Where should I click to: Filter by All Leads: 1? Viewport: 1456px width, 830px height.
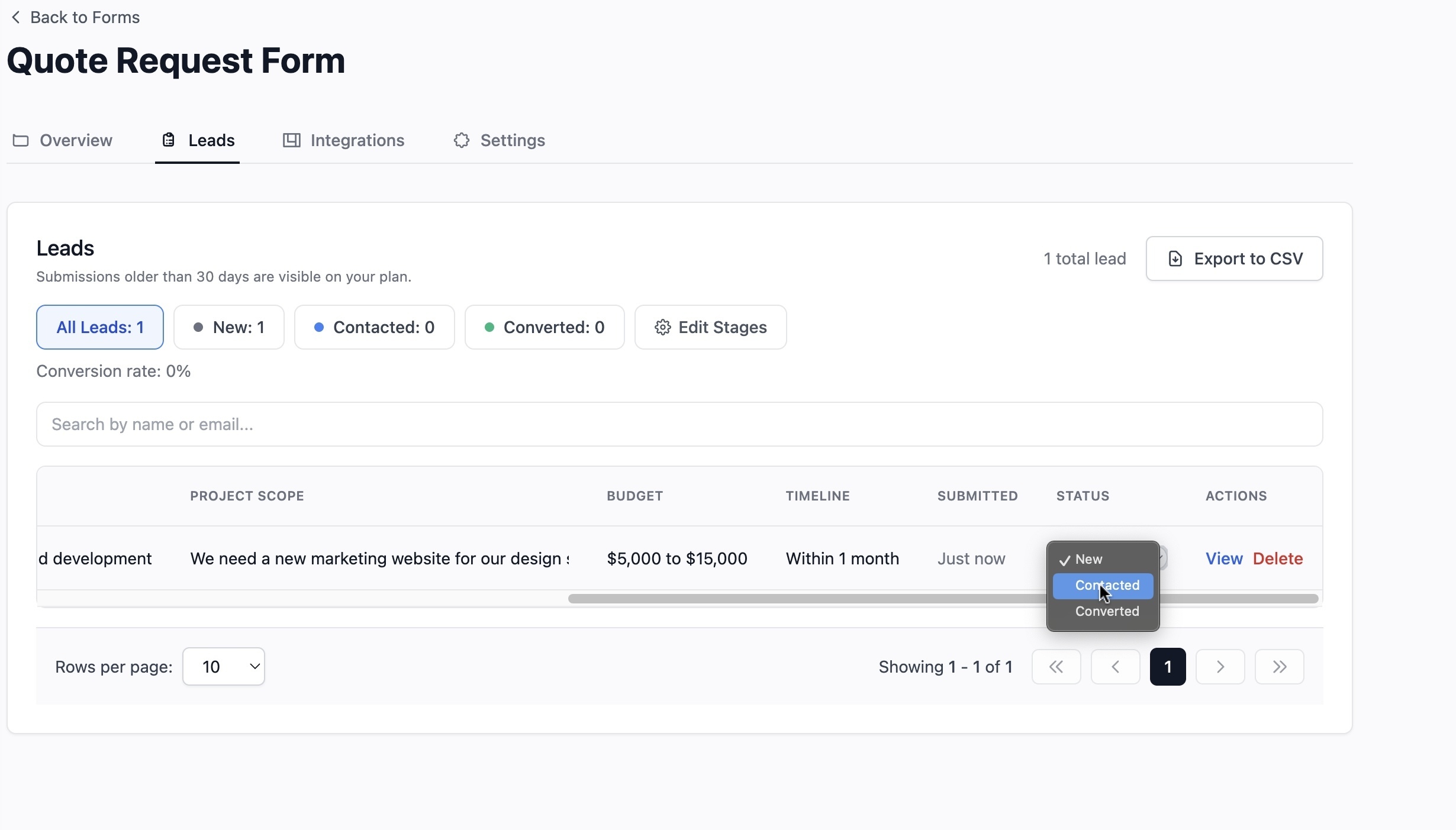tap(100, 327)
